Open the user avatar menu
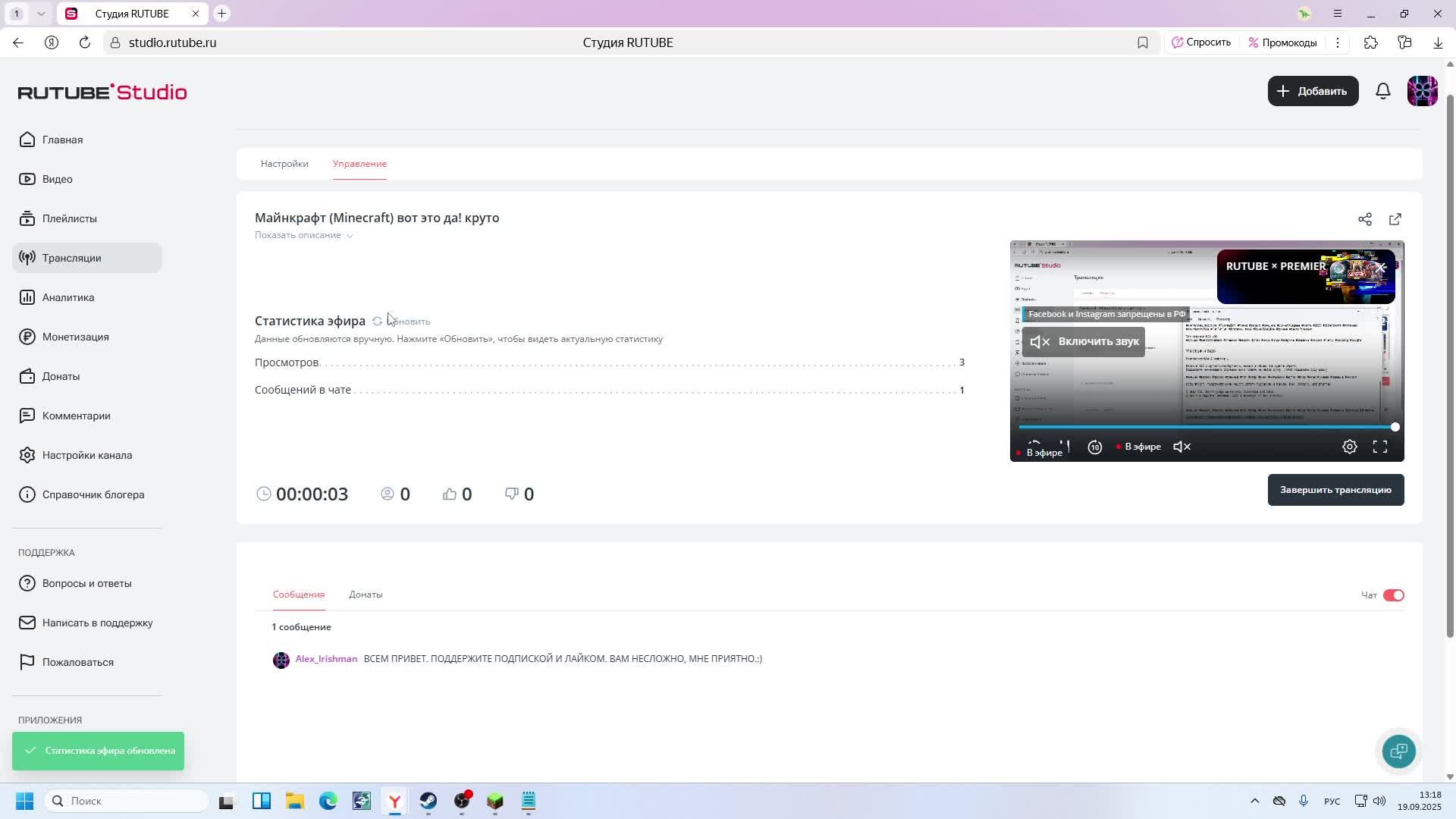Screen dimensions: 1456x819 [1423, 91]
